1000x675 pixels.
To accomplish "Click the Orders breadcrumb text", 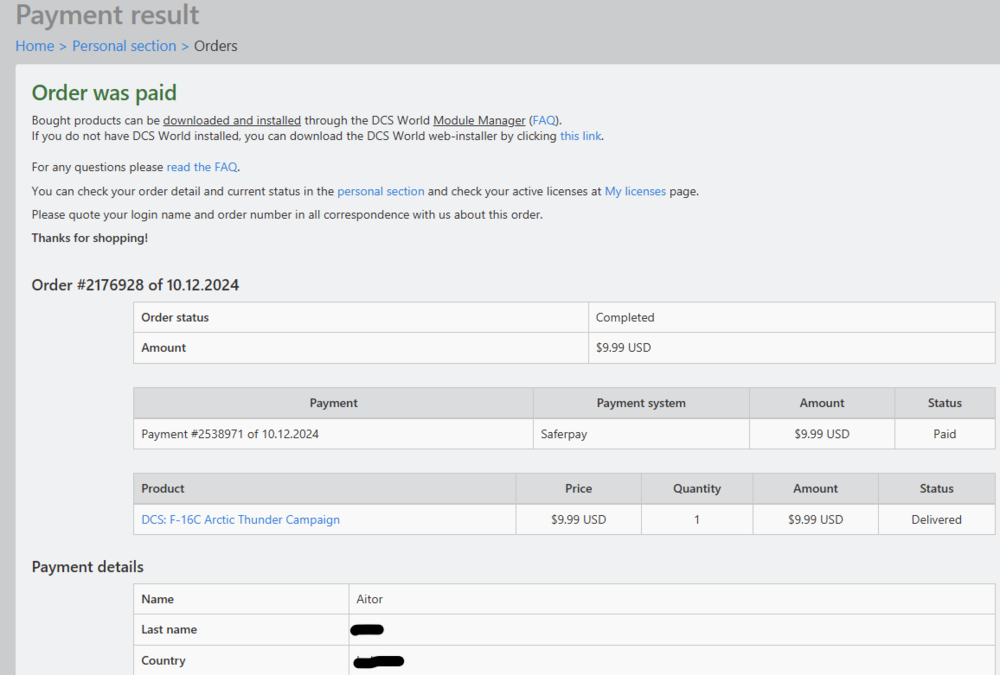I will pyautogui.click(x=216, y=46).
